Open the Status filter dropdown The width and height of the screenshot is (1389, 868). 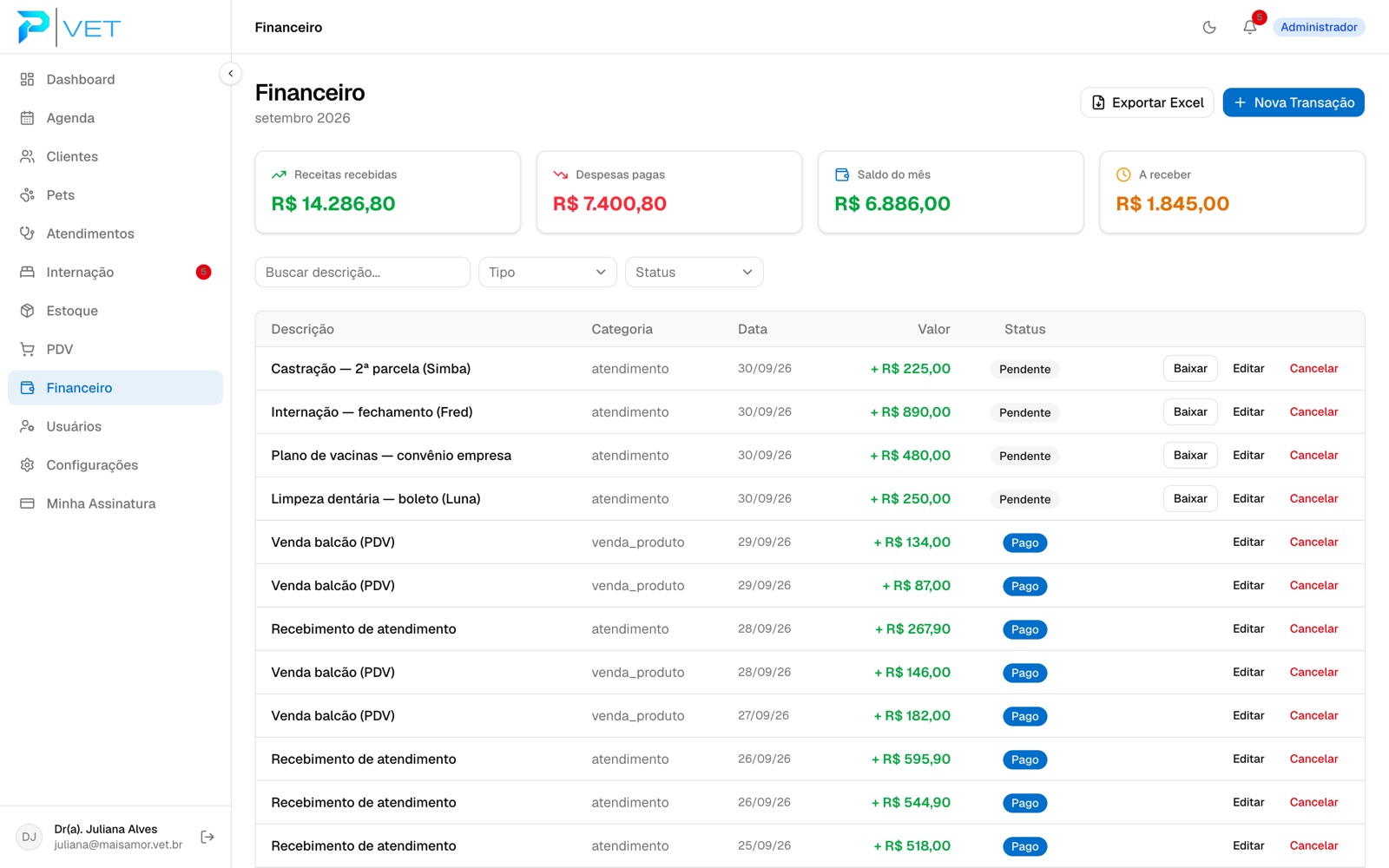pyautogui.click(x=694, y=272)
